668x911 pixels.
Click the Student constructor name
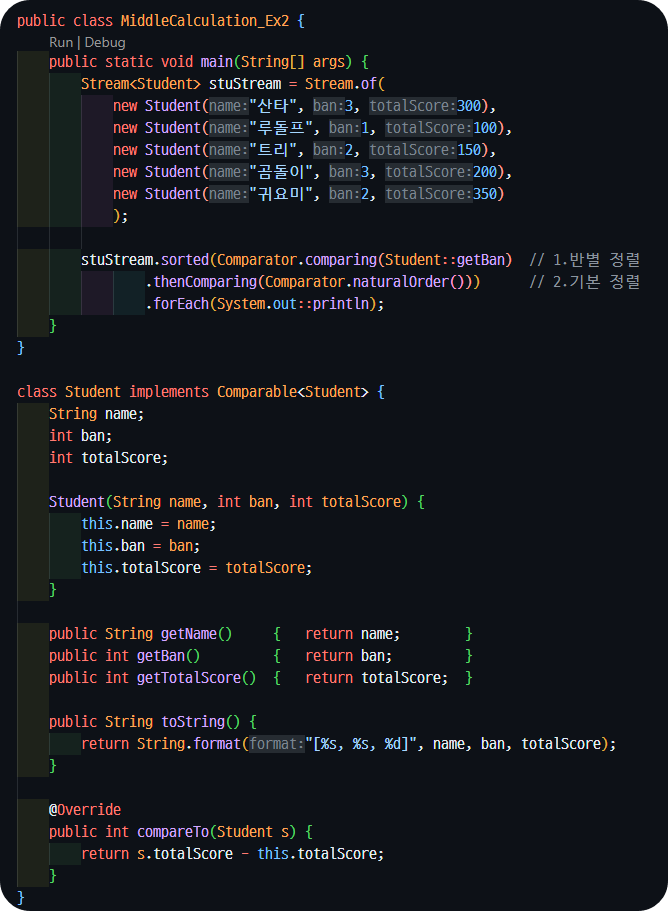(x=77, y=502)
